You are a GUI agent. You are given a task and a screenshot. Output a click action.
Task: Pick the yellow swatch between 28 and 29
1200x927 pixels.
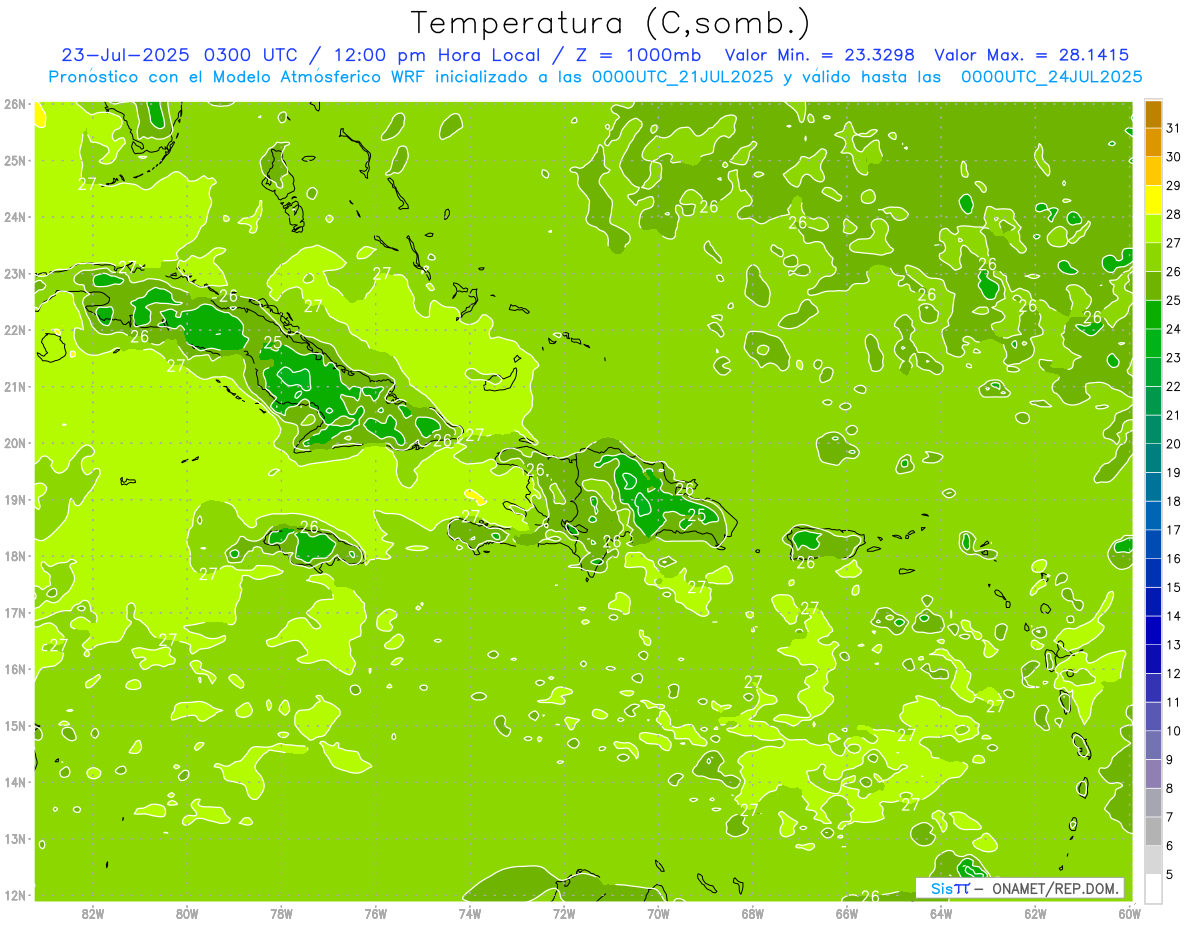click(1154, 200)
